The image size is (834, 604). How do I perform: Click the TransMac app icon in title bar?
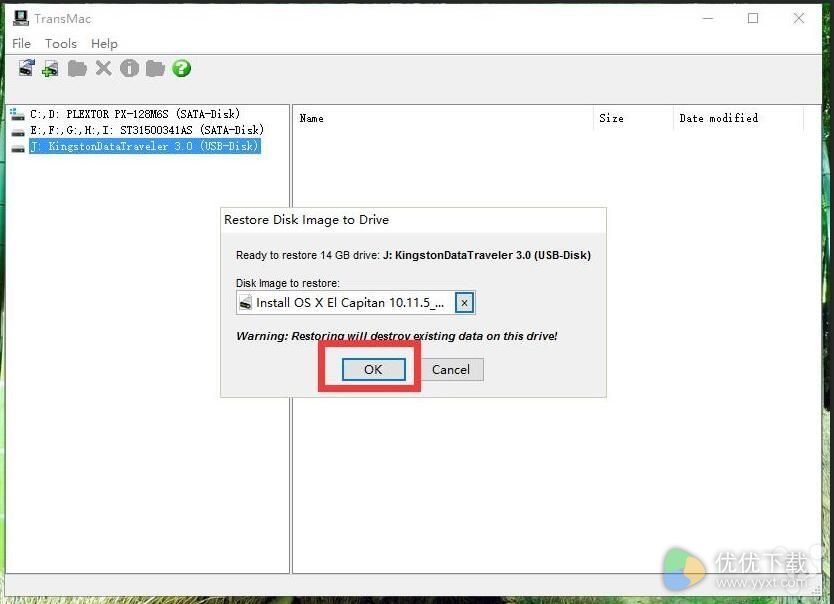21,18
